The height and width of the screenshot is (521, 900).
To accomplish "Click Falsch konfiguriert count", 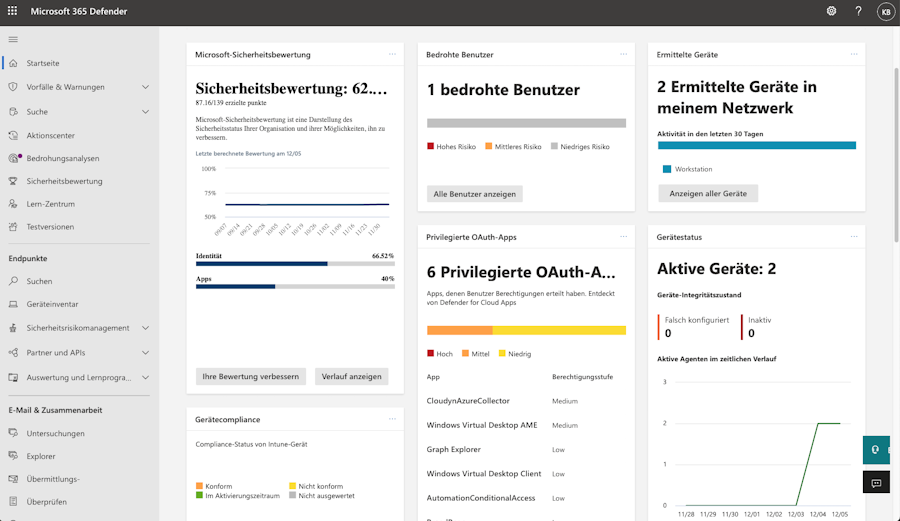I will point(668,333).
